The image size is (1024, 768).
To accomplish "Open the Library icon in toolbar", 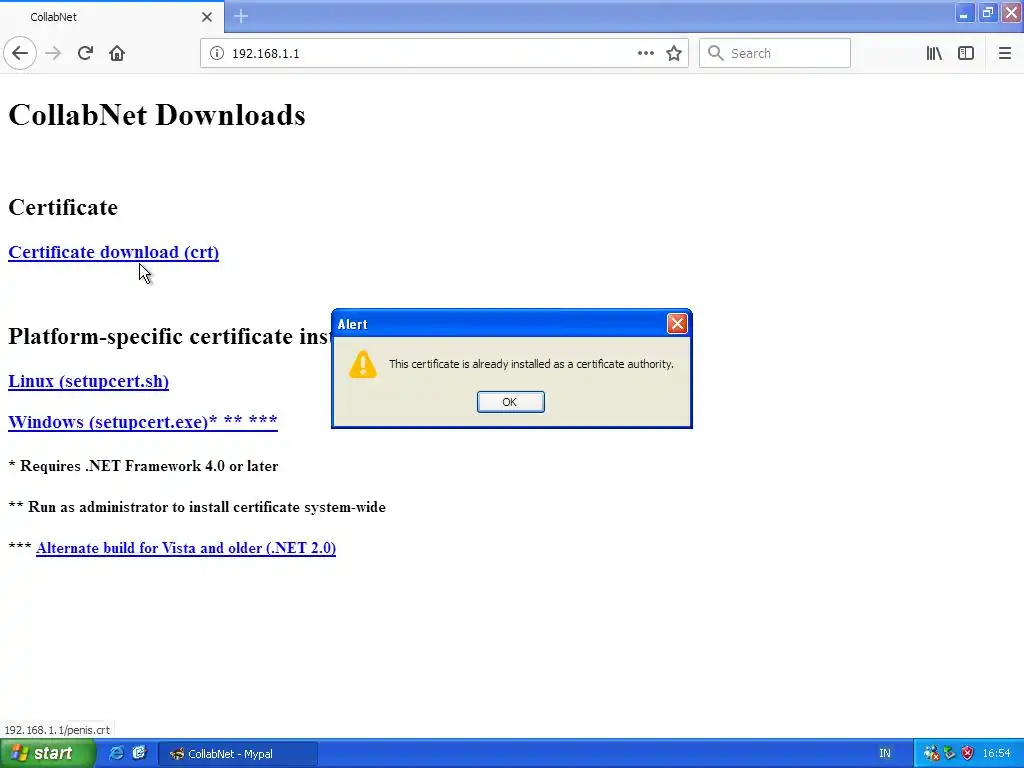I will (x=934, y=54).
